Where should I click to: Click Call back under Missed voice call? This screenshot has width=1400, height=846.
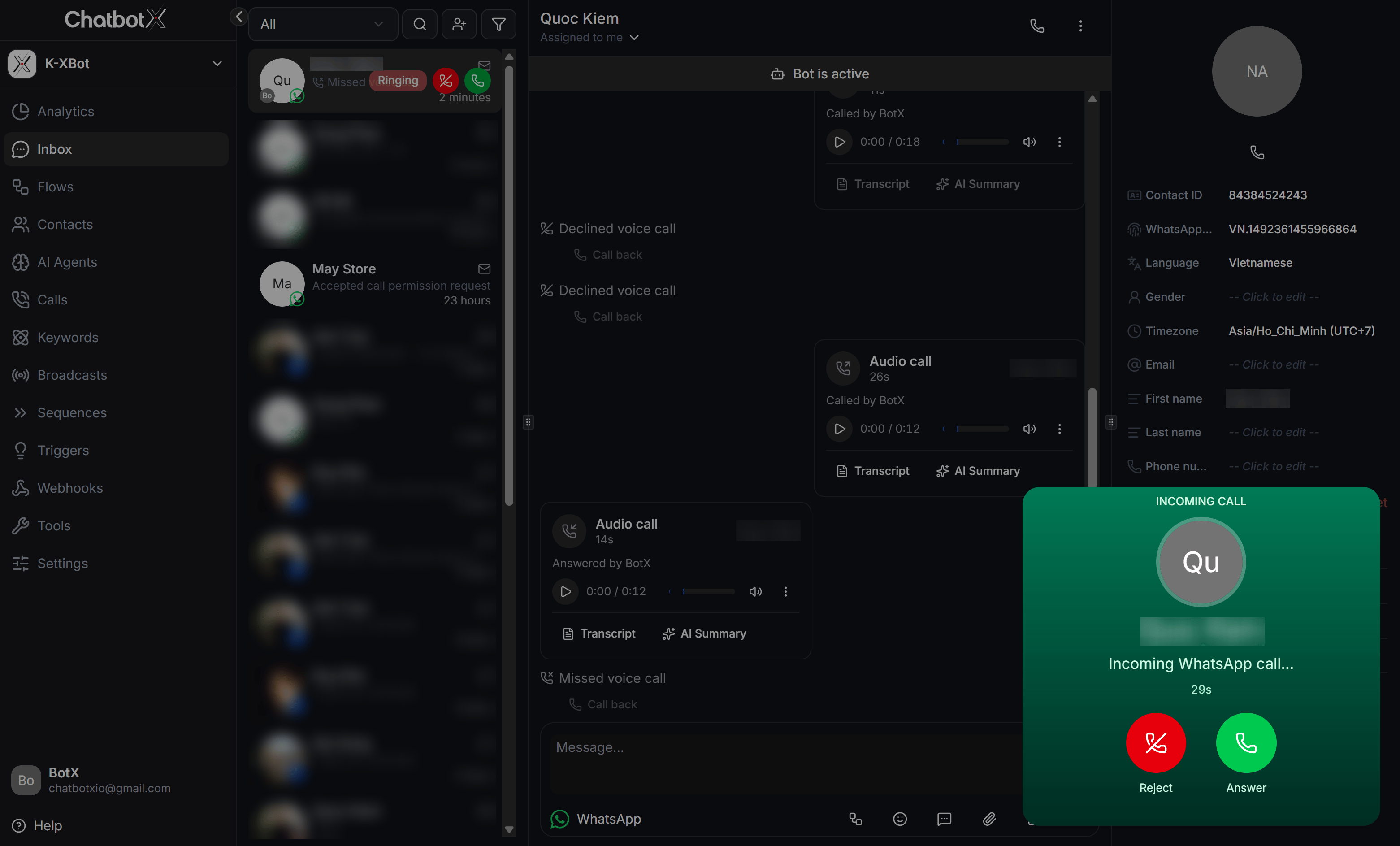tap(603, 704)
